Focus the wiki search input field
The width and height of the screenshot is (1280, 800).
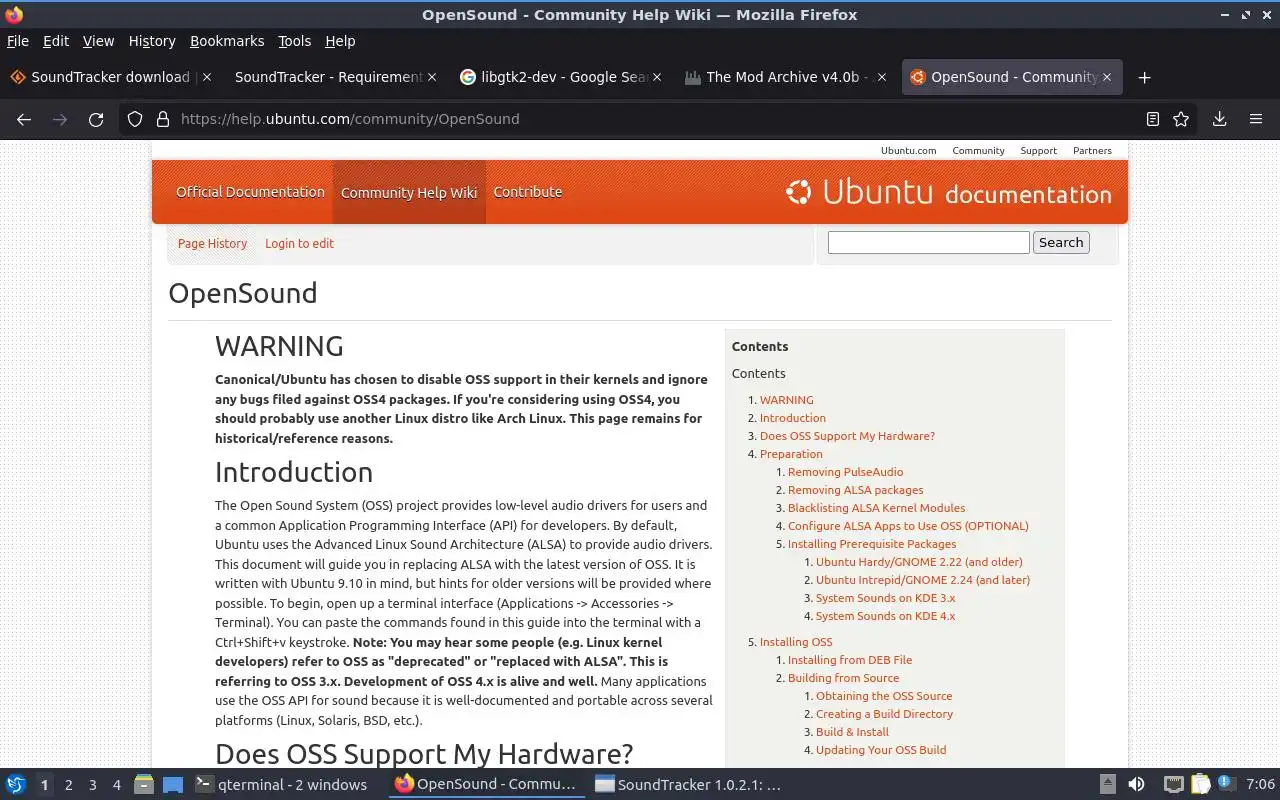coord(928,242)
